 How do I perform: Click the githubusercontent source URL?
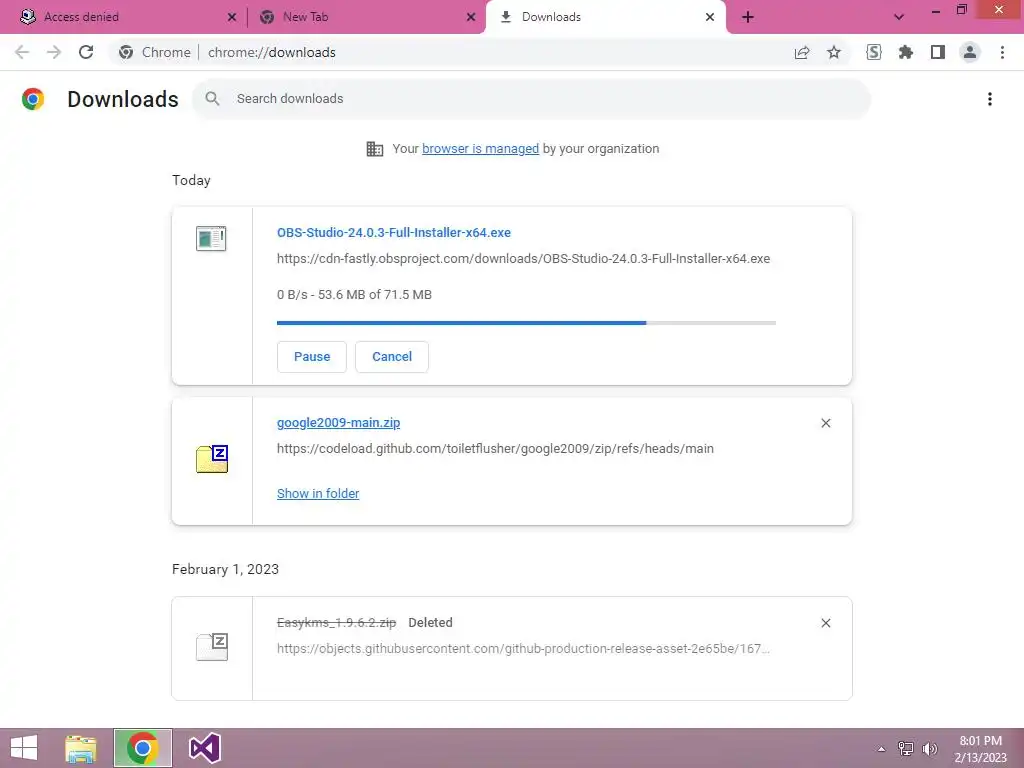coord(523,649)
